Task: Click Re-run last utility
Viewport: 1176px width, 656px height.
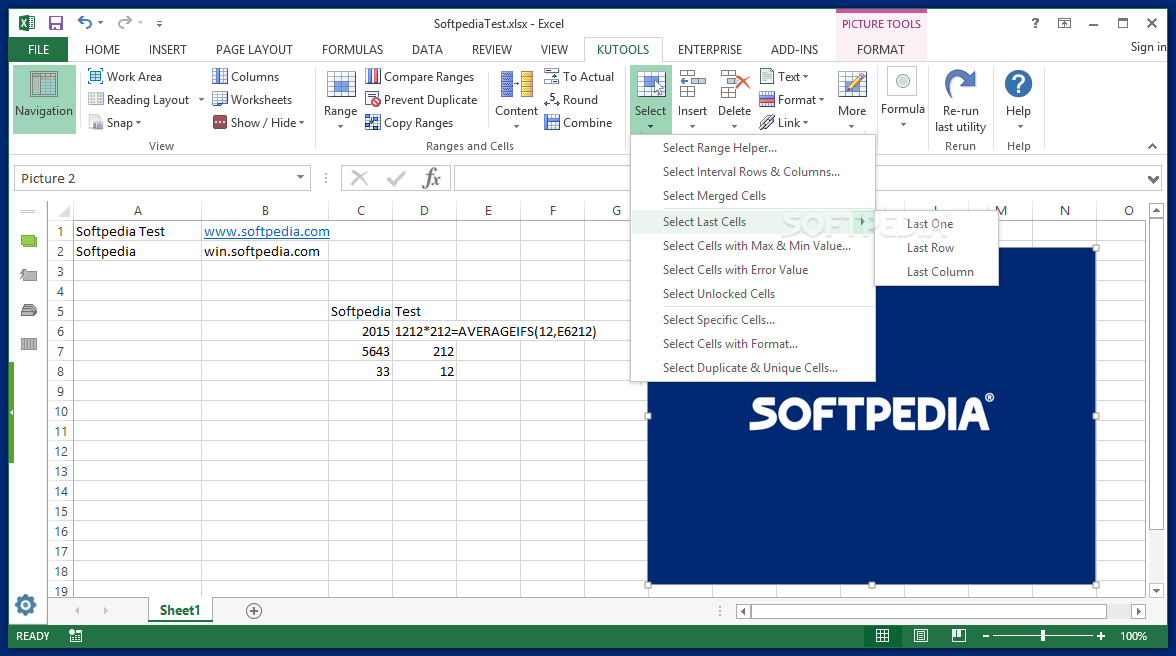Action: (x=961, y=100)
